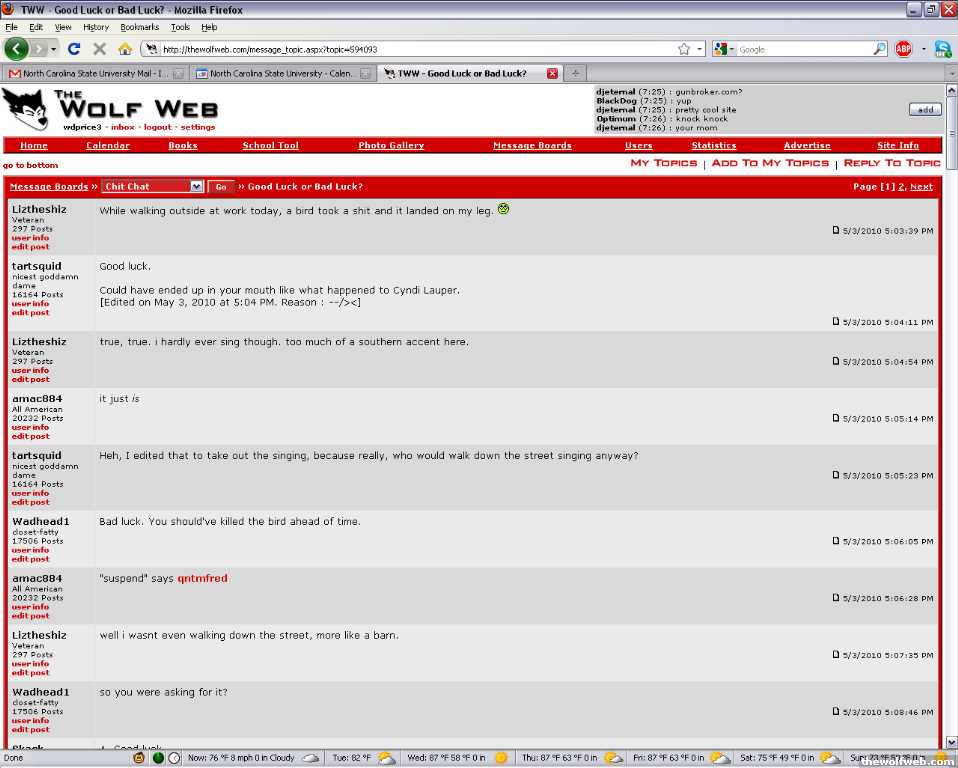Click post icon beside 5:03:39 PM timestamp

[x=836, y=230]
